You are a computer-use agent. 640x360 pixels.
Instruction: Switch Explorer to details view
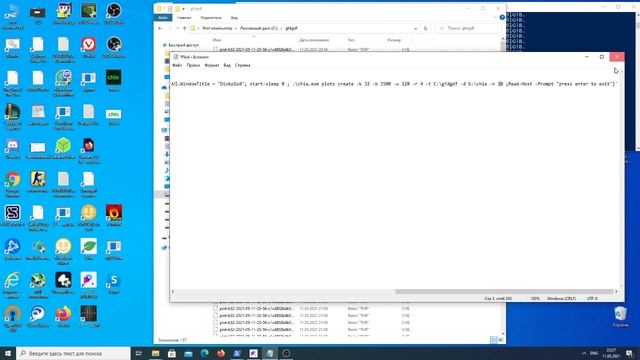point(493,340)
